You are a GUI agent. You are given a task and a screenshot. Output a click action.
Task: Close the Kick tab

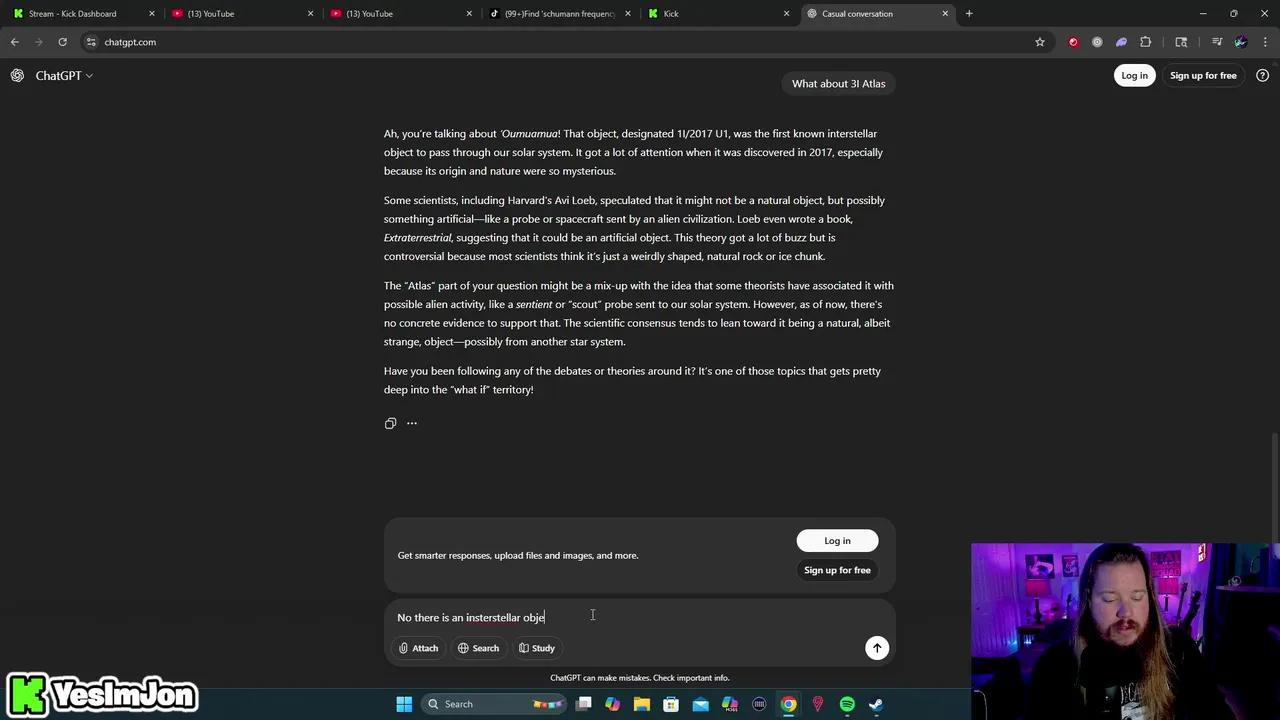pyautogui.click(x=786, y=14)
